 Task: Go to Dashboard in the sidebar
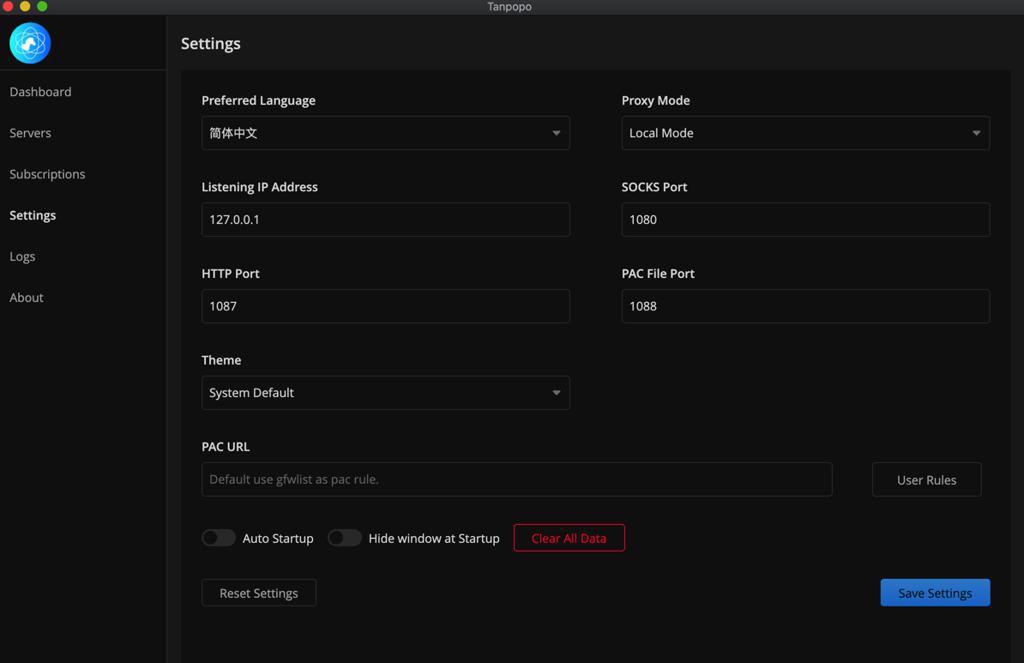pyautogui.click(x=41, y=92)
